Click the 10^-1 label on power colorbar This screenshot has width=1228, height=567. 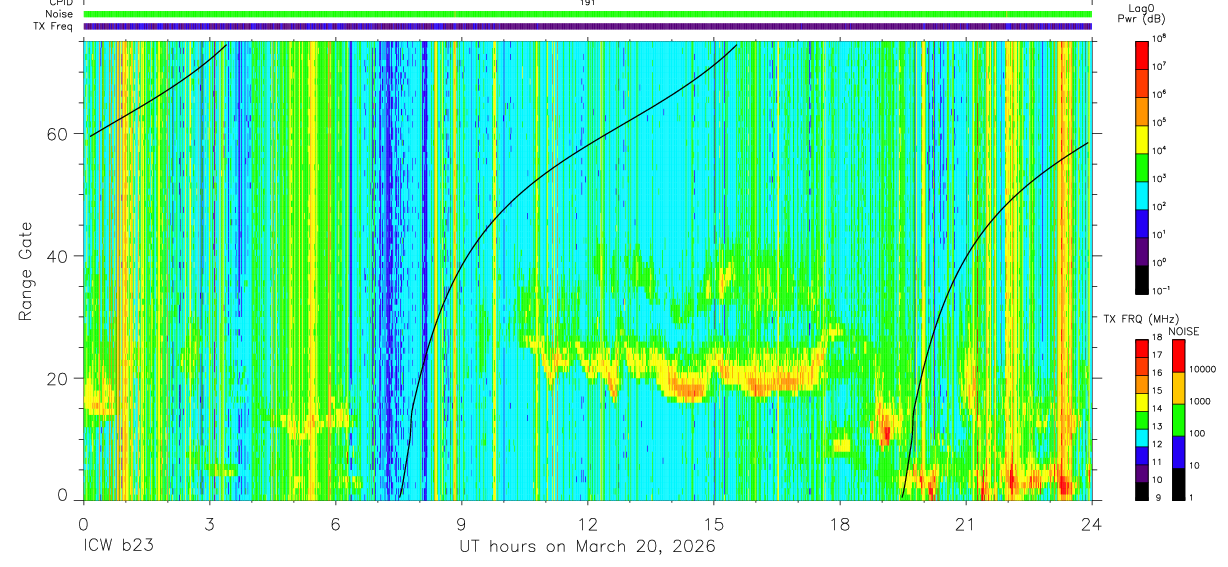click(x=1162, y=290)
